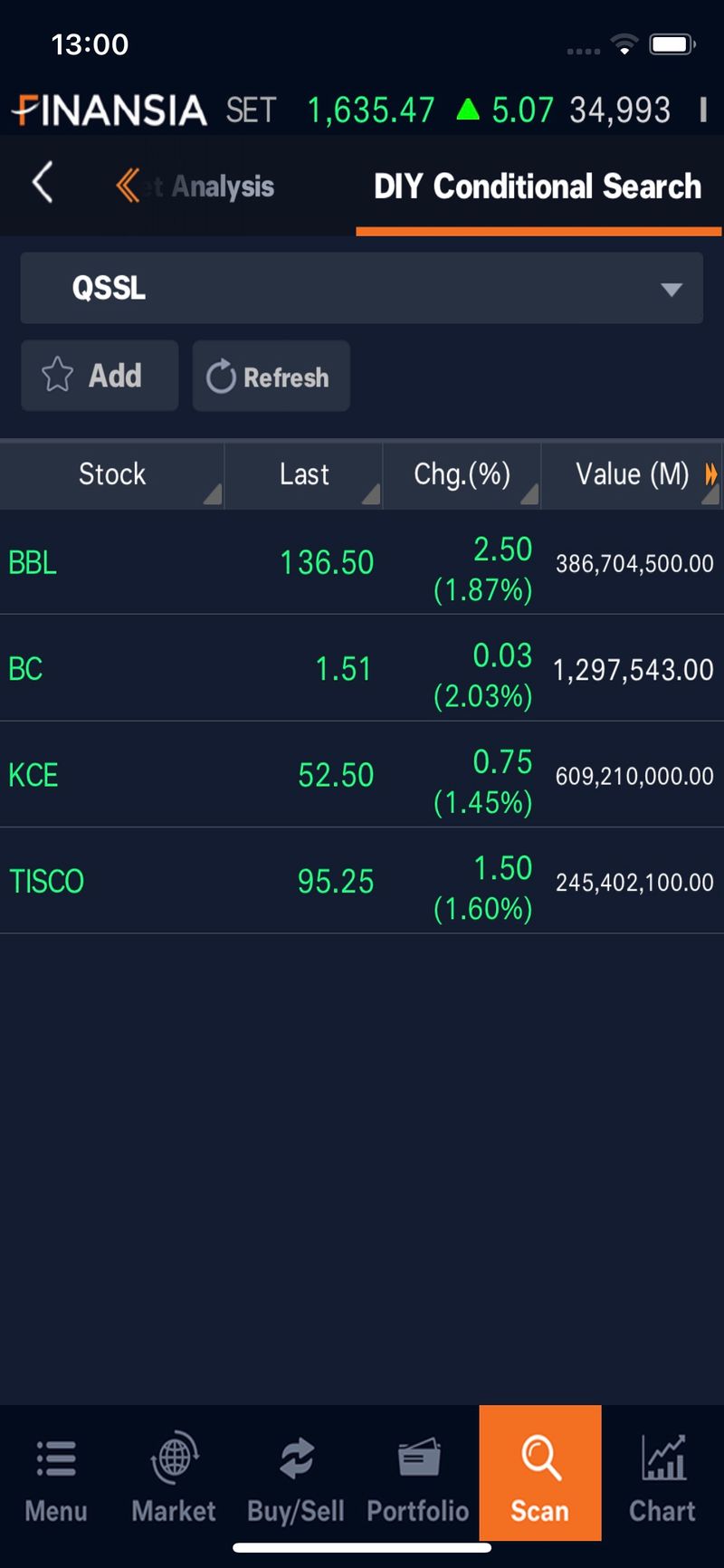Sort by the Stock column header
Screen dimensions: 724x1568
point(112,474)
